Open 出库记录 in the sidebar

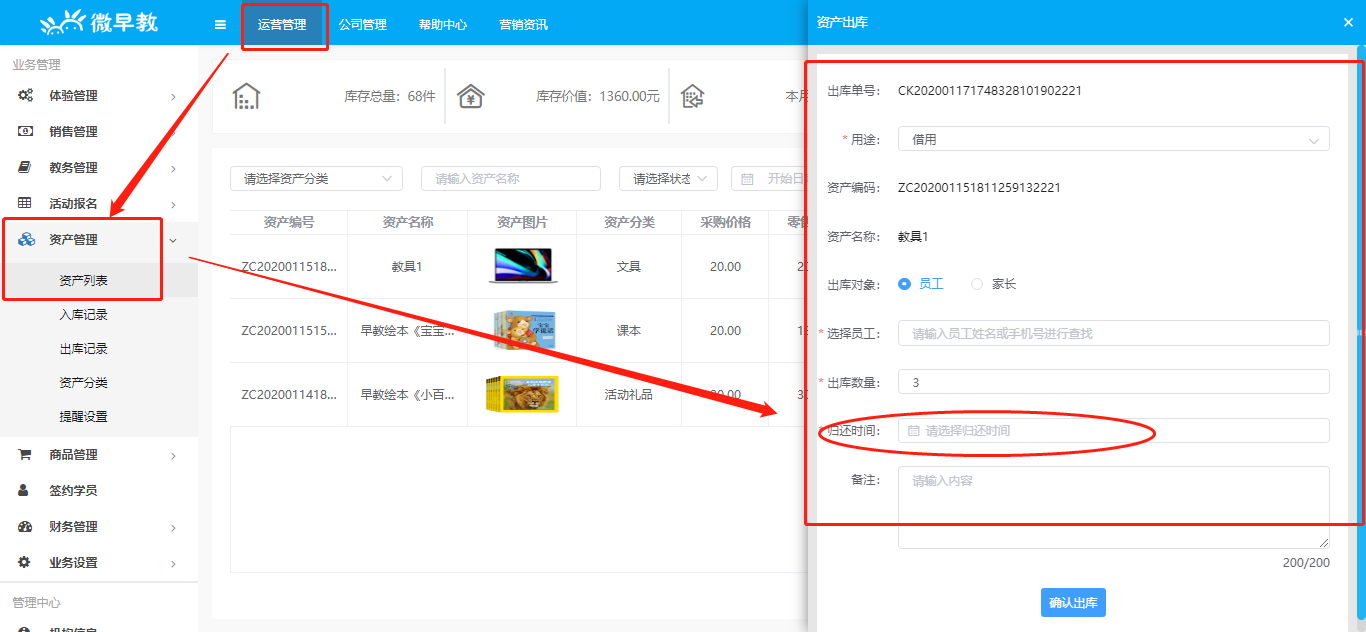pyautogui.click(x=83, y=349)
